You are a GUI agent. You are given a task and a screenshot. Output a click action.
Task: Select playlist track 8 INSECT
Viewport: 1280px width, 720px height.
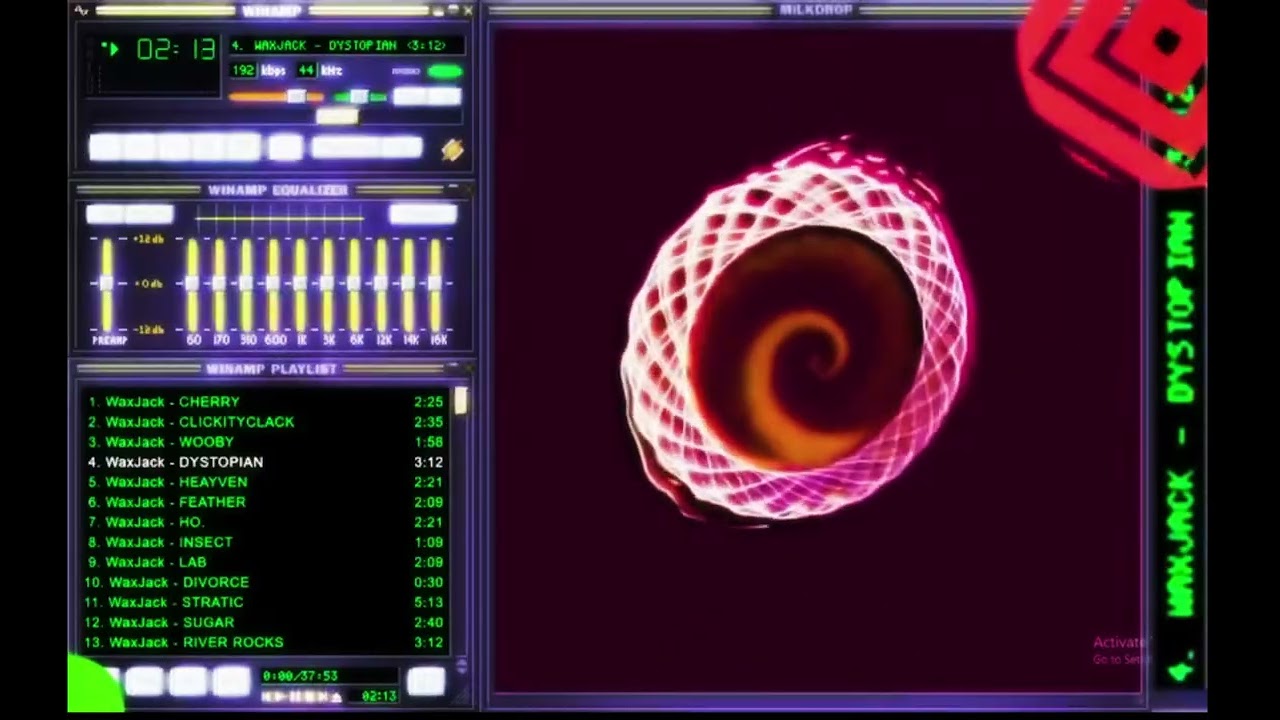[x=265, y=542]
